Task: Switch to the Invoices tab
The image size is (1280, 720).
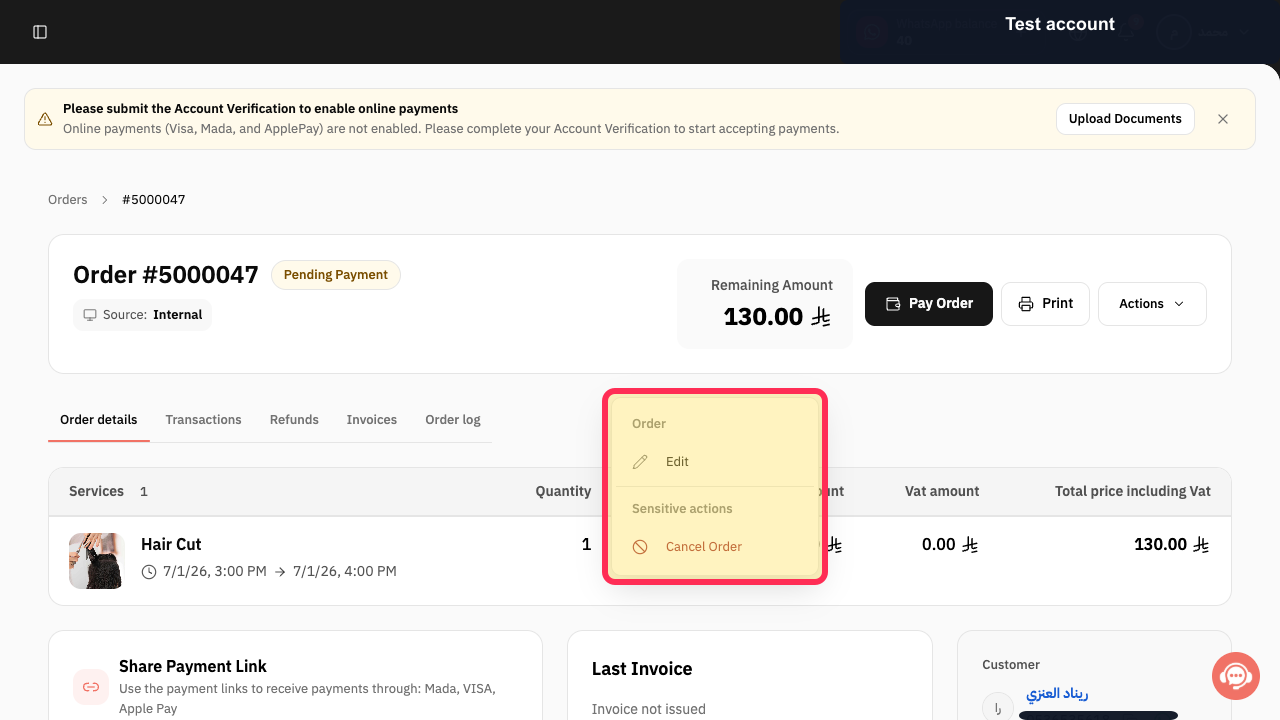Action: click(x=372, y=420)
